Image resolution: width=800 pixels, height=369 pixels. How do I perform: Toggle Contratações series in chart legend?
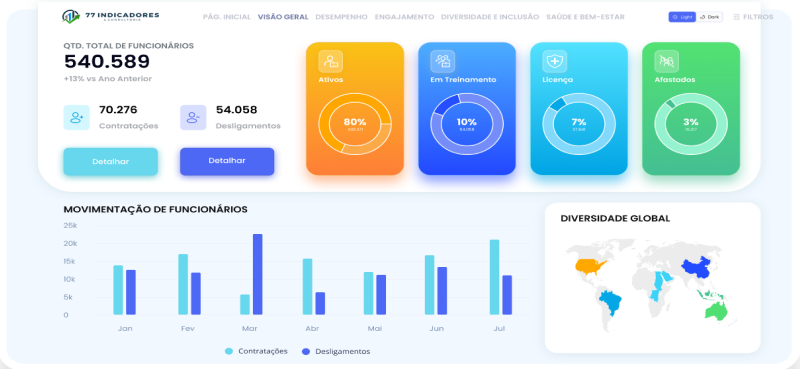pyautogui.click(x=256, y=351)
